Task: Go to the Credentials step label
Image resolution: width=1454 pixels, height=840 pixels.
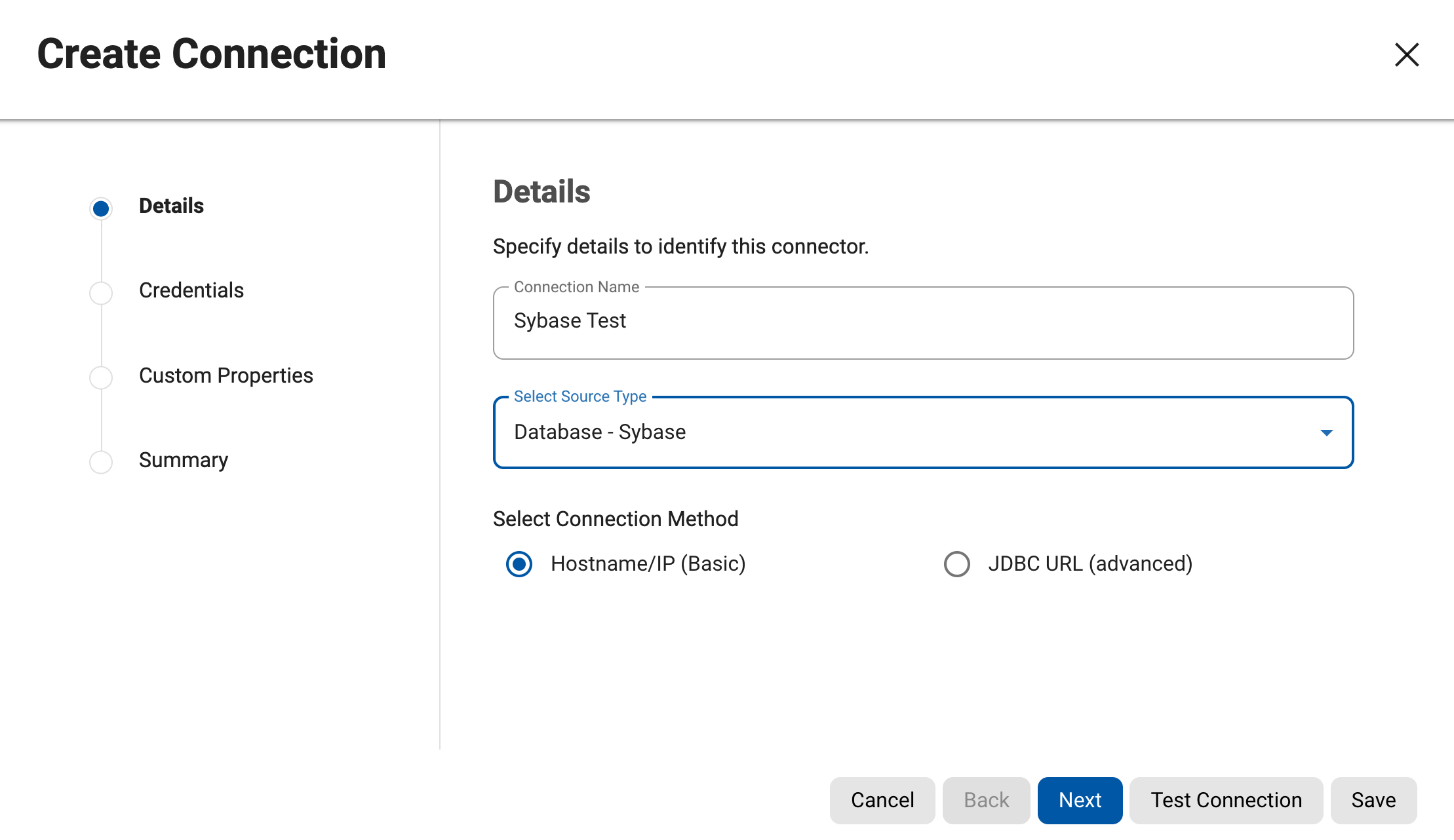Action: (x=191, y=290)
